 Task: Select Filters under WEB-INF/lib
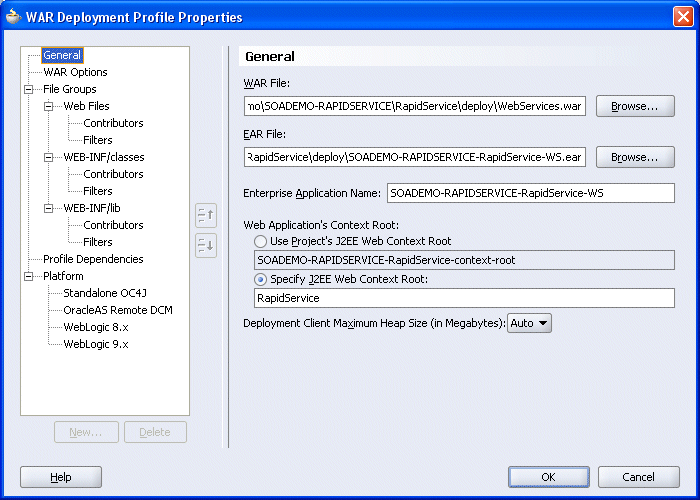98,242
